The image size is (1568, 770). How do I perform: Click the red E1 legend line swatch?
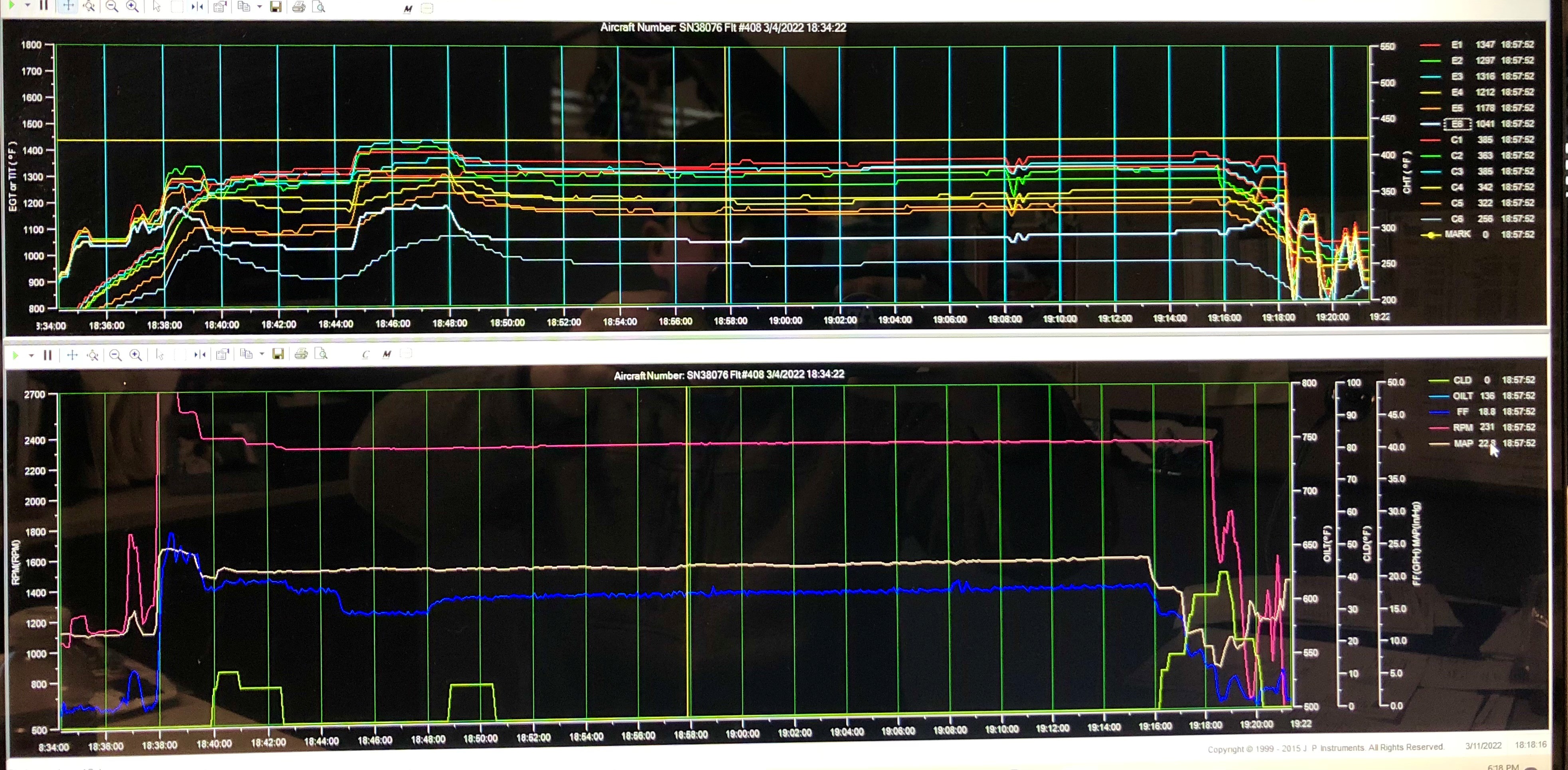point(1430,45)
